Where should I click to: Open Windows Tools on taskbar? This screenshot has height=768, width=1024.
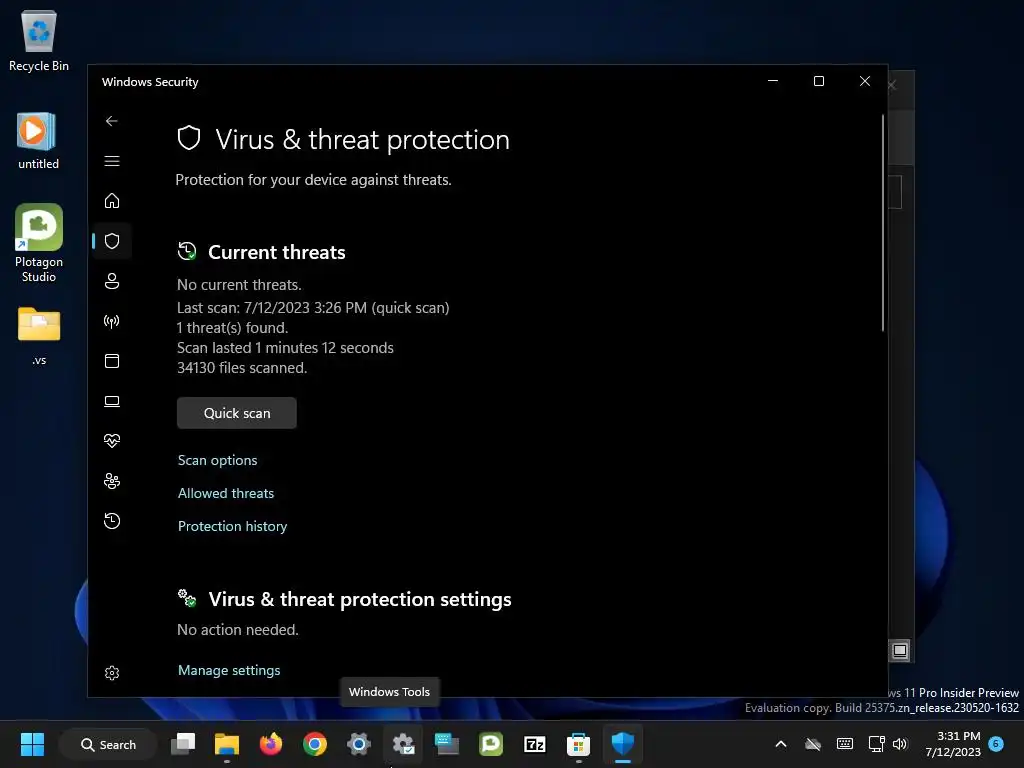point(403,744)
